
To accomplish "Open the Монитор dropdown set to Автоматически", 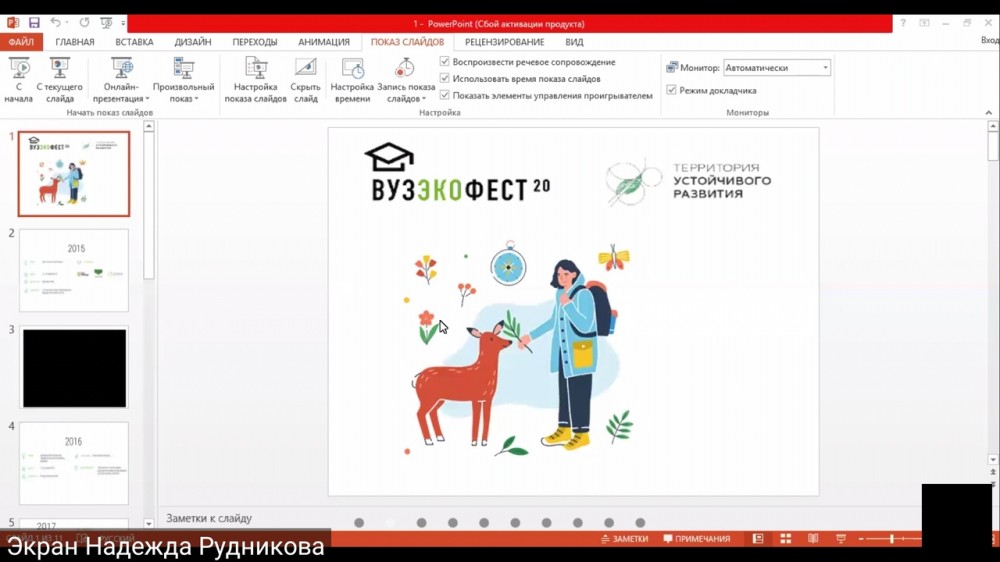I will point(777,68).
